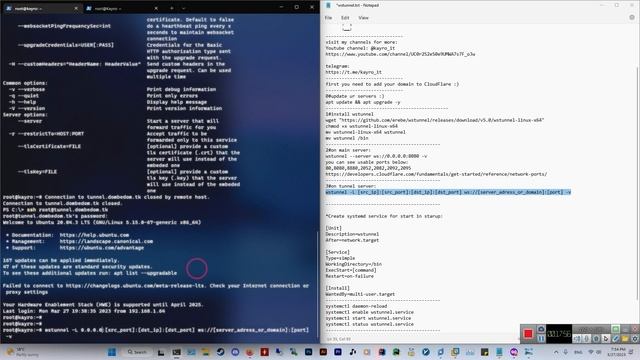This screenshot has width=640, height=360.
Task: Click 'ExecStart=[command]' line in Notepad
Action: click(x=351, y=270)
